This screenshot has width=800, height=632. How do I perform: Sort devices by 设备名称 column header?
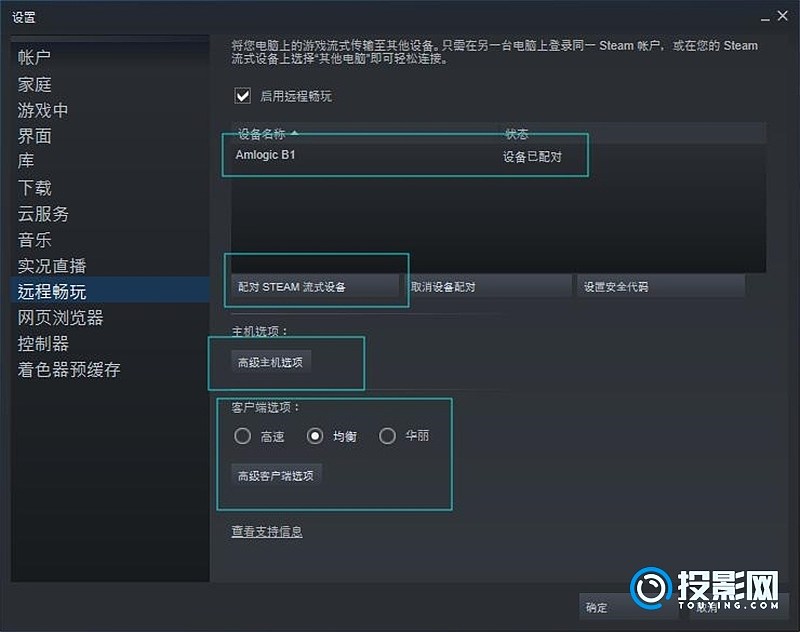pos(364,134)
